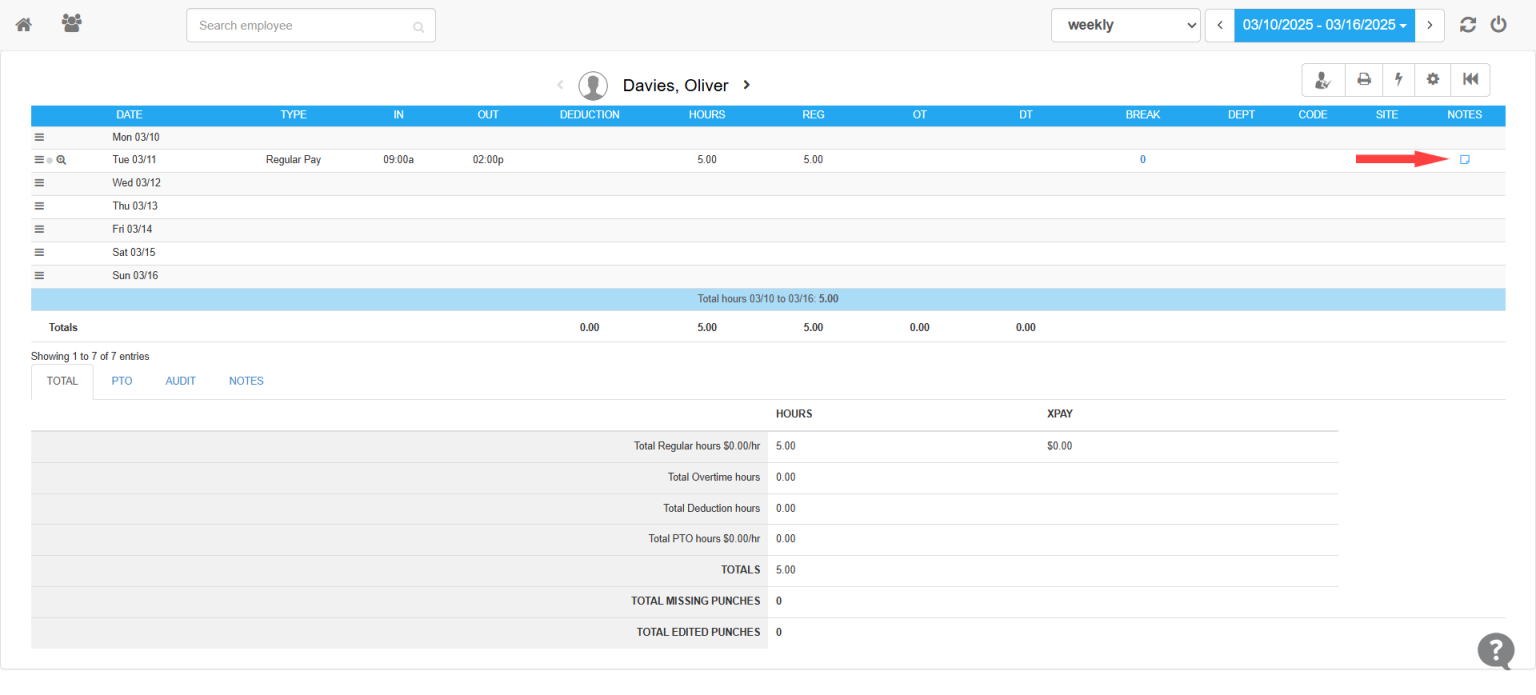
Task: Open the weekly view dropdown
Action: point(1125,24)
